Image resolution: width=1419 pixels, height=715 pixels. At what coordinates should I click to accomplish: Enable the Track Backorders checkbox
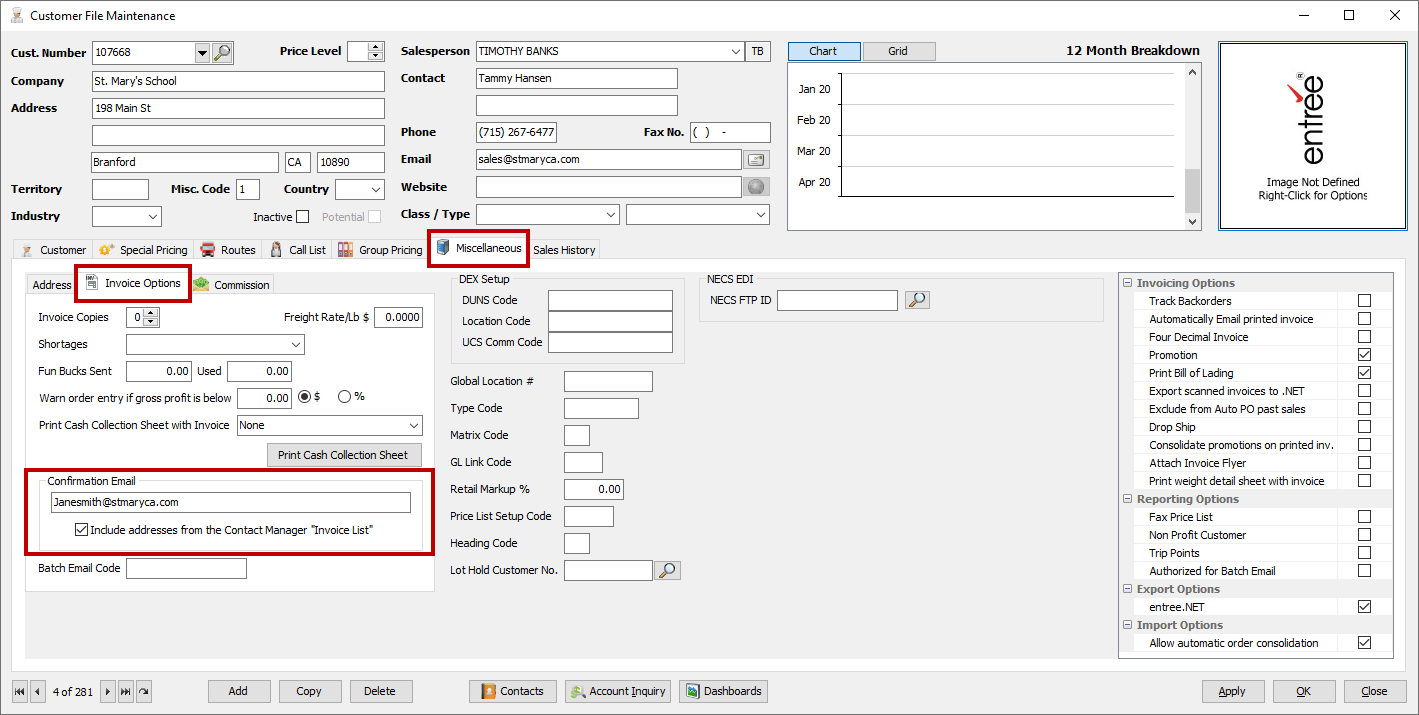pos(1365,300)
